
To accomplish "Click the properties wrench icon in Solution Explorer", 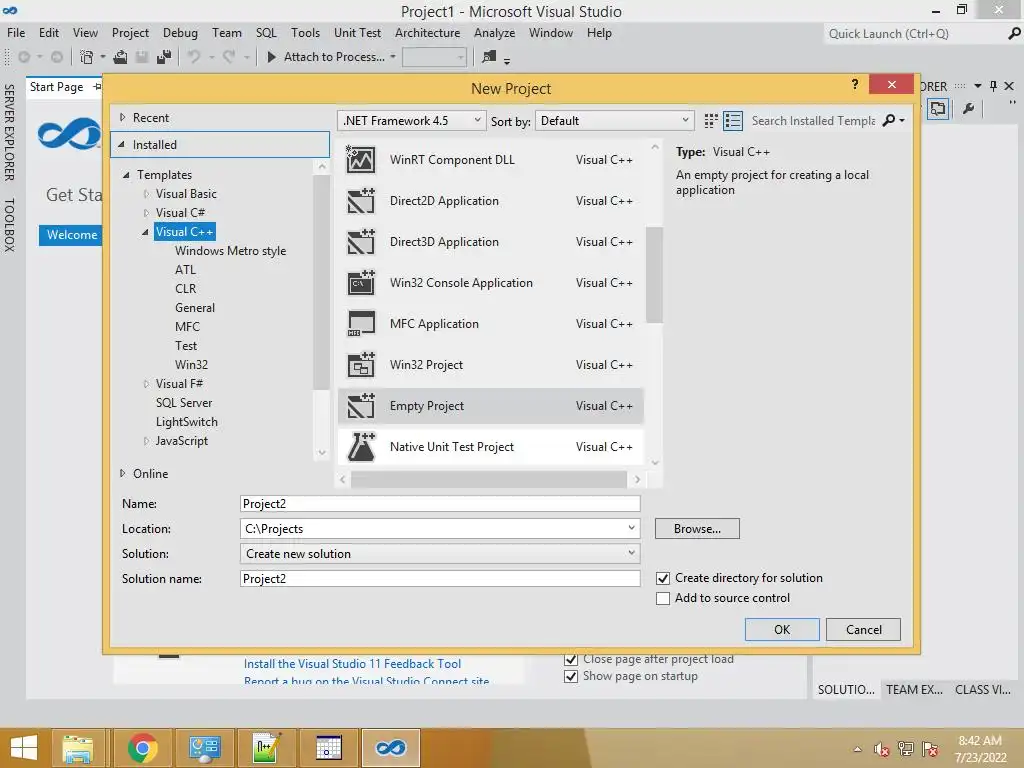I will pyautogui.click(x=968, y=108).
